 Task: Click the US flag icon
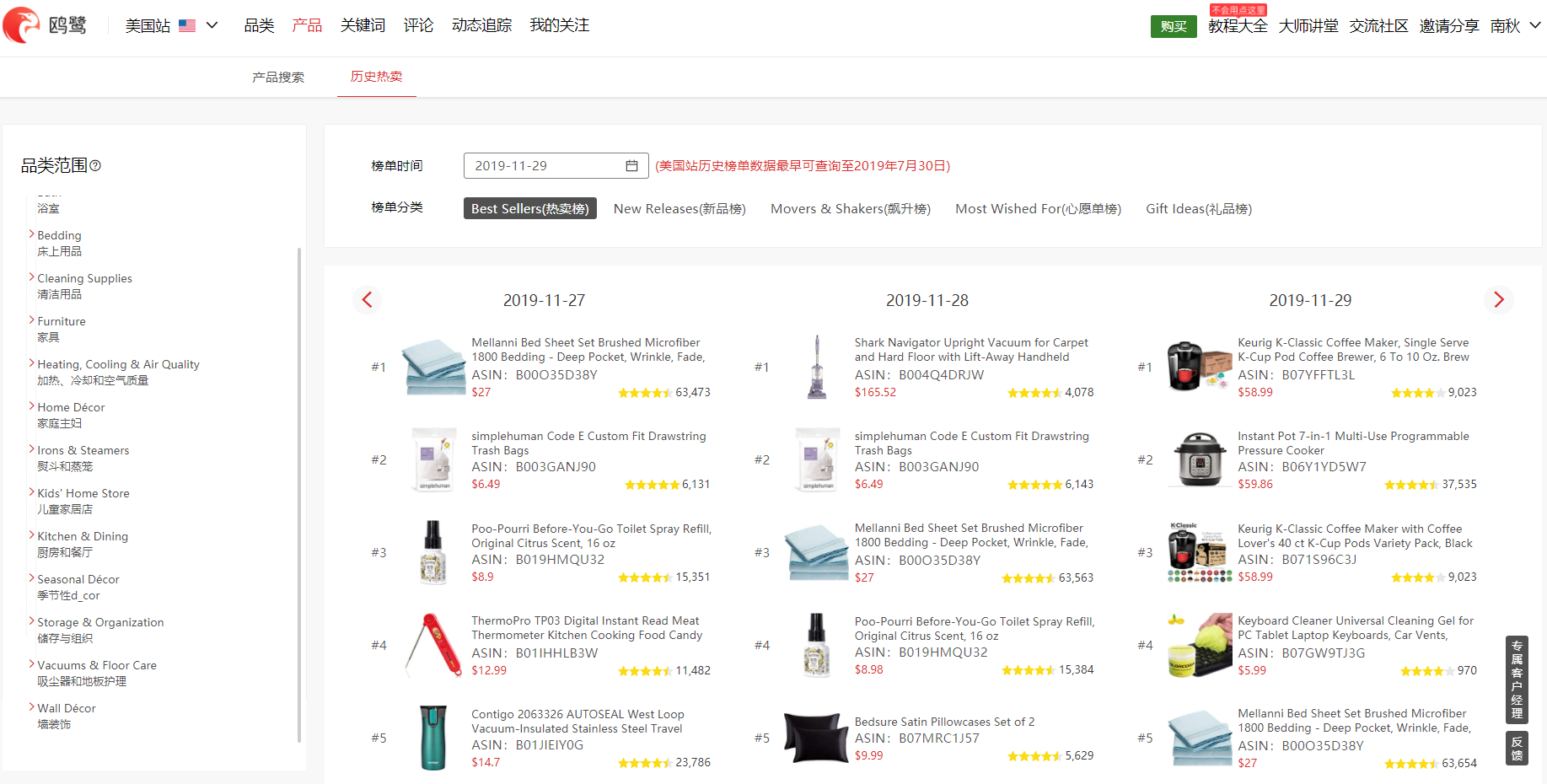(x=187, y=26)
